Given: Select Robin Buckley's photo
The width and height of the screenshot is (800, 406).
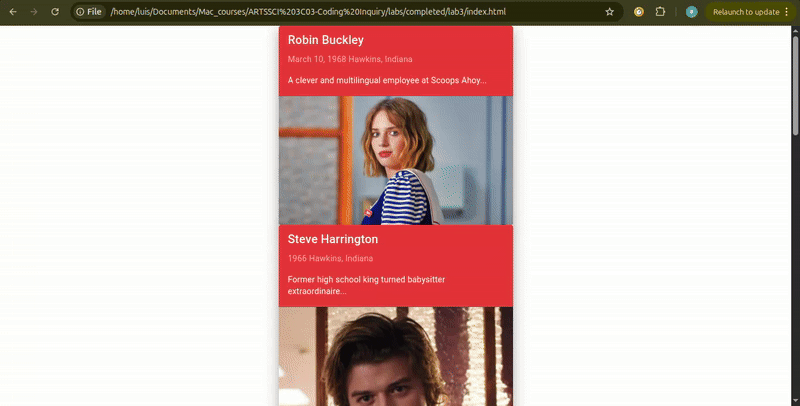Looking at the screenshot, I should (395, 160).
